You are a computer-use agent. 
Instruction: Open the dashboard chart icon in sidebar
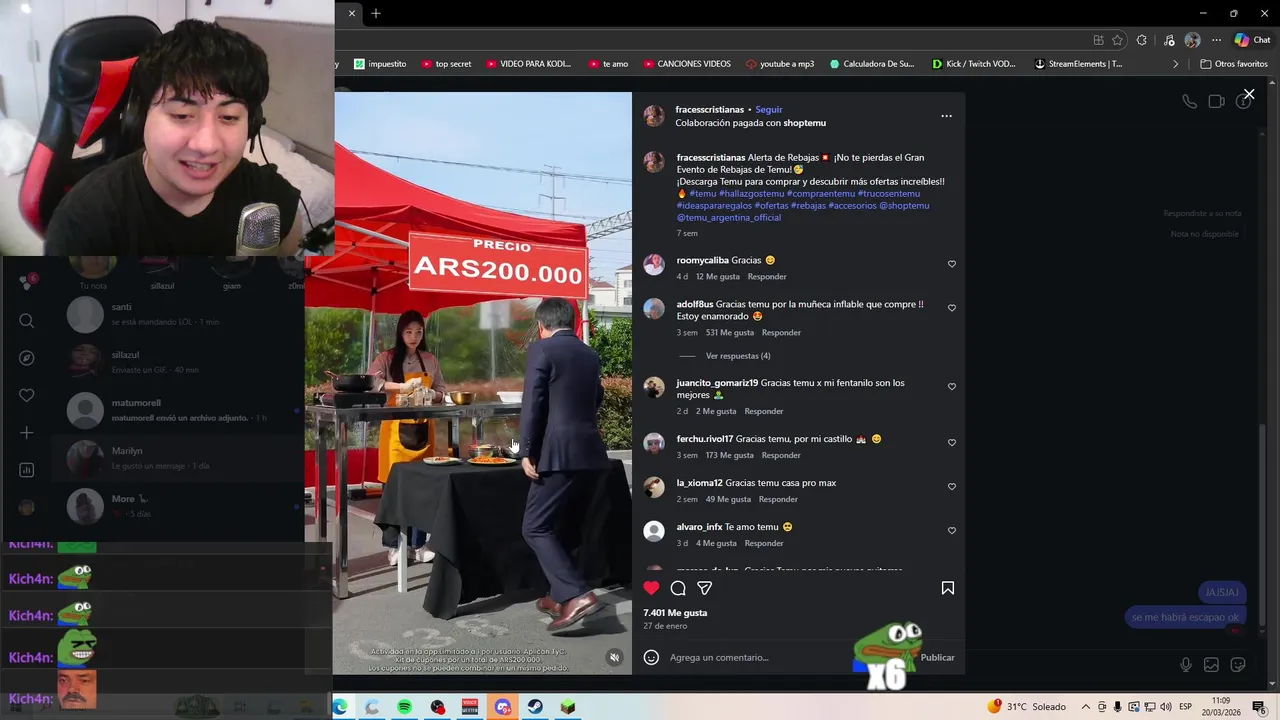[x=27, y=470]
